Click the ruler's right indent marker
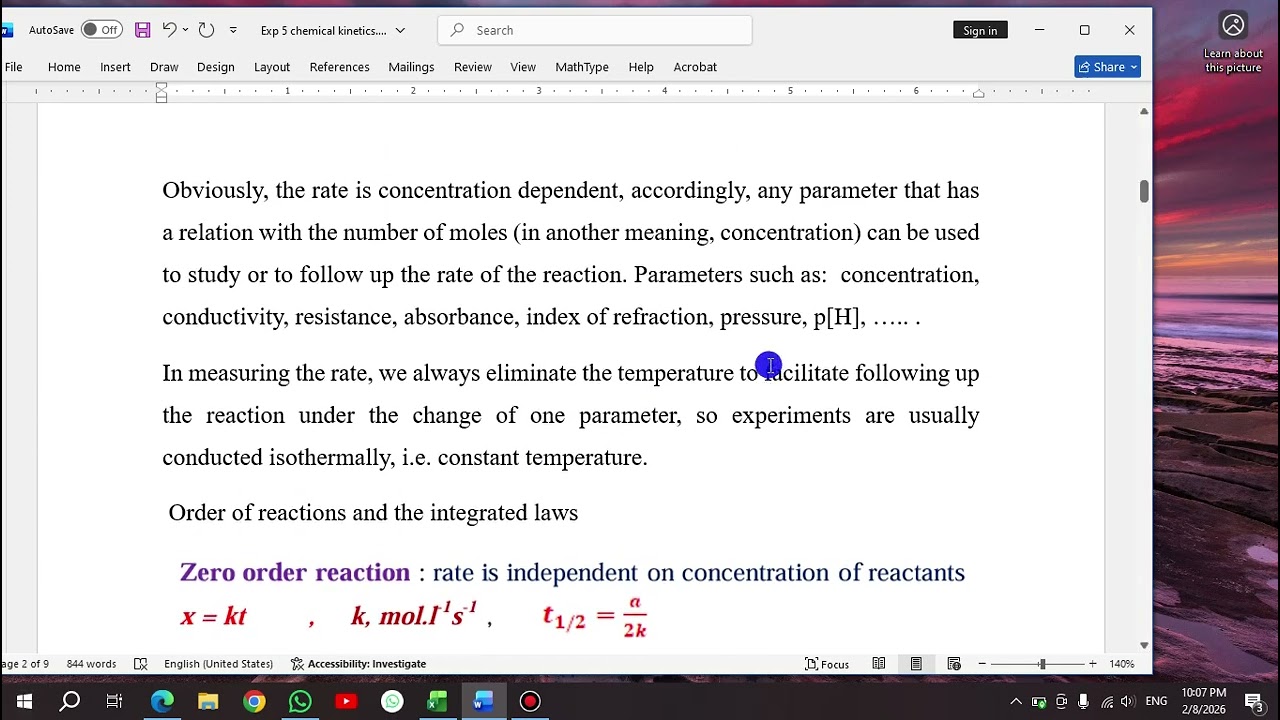1280x720 pixels. click(979, 94)
